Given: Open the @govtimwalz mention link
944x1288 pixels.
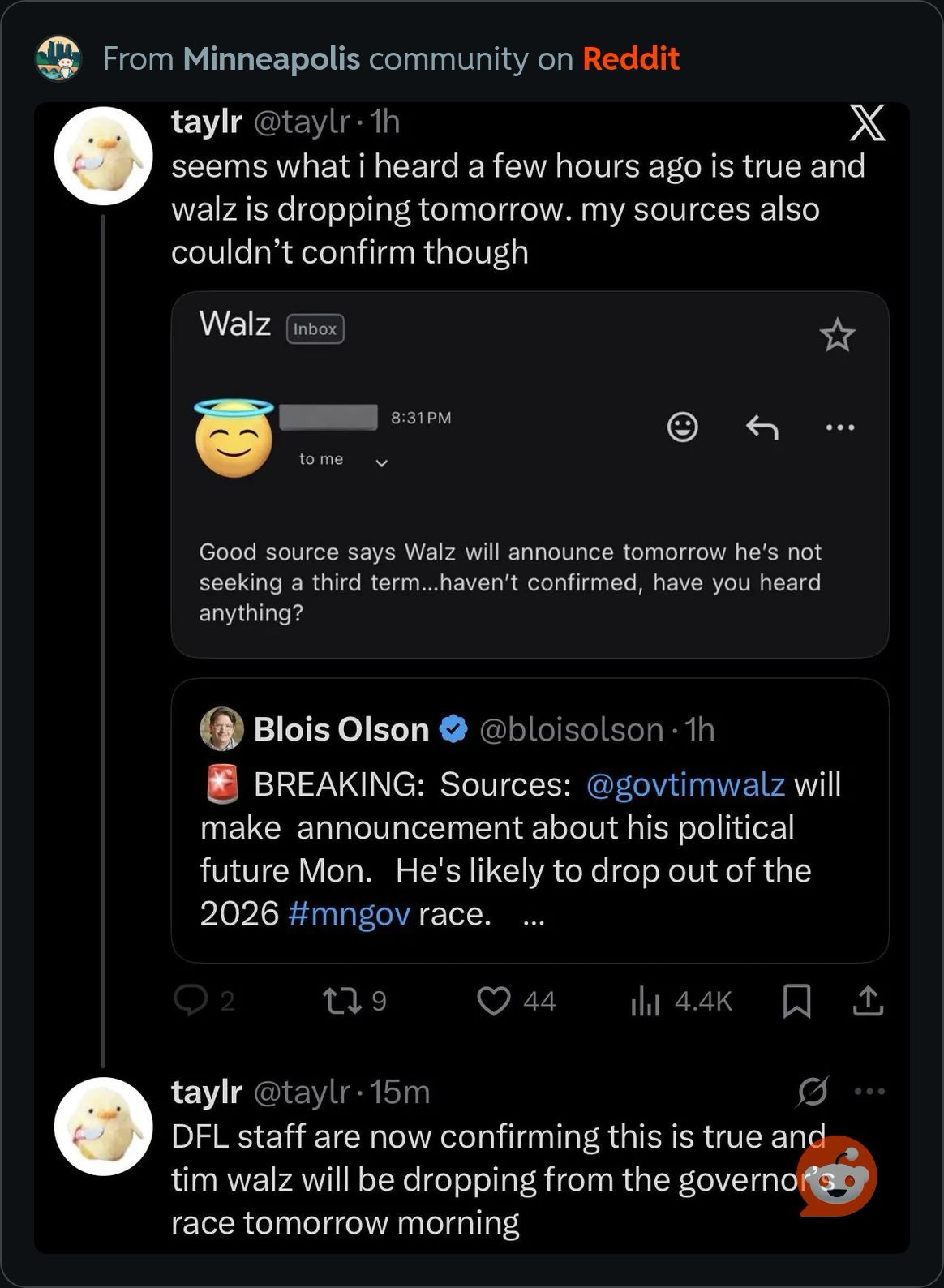Looking at the screenshot, I should pyautogui.click(x=684, y=784).
